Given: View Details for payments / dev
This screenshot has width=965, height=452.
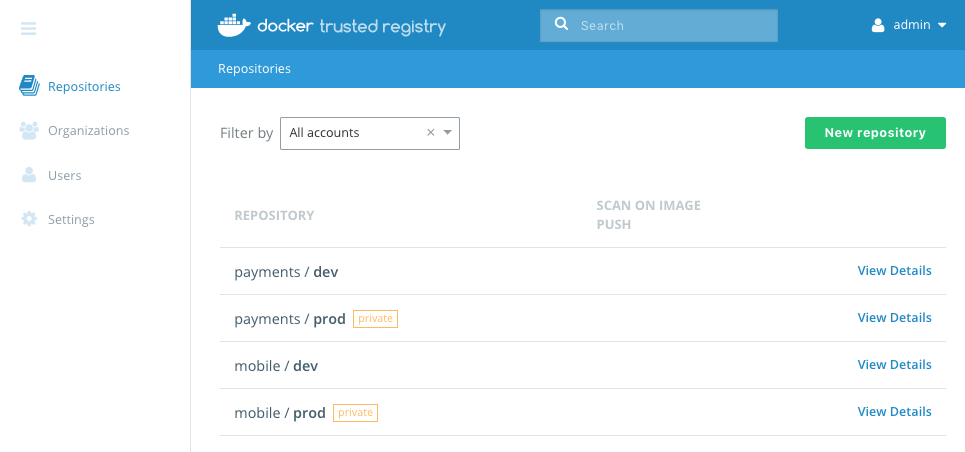Looking at the screenshot, I should (894, 271).
